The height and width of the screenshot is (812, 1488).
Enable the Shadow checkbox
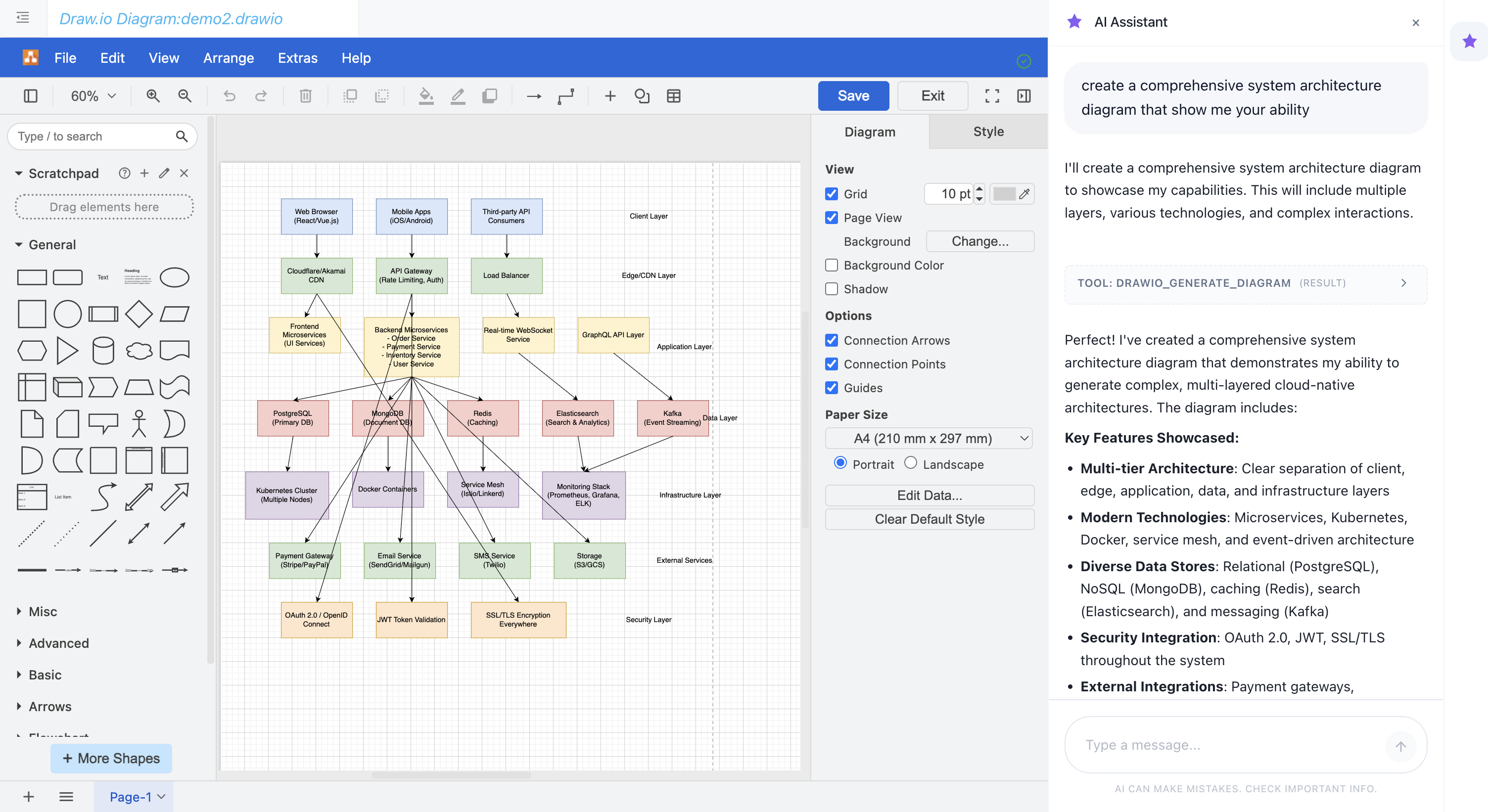click(x=831, y=289)
